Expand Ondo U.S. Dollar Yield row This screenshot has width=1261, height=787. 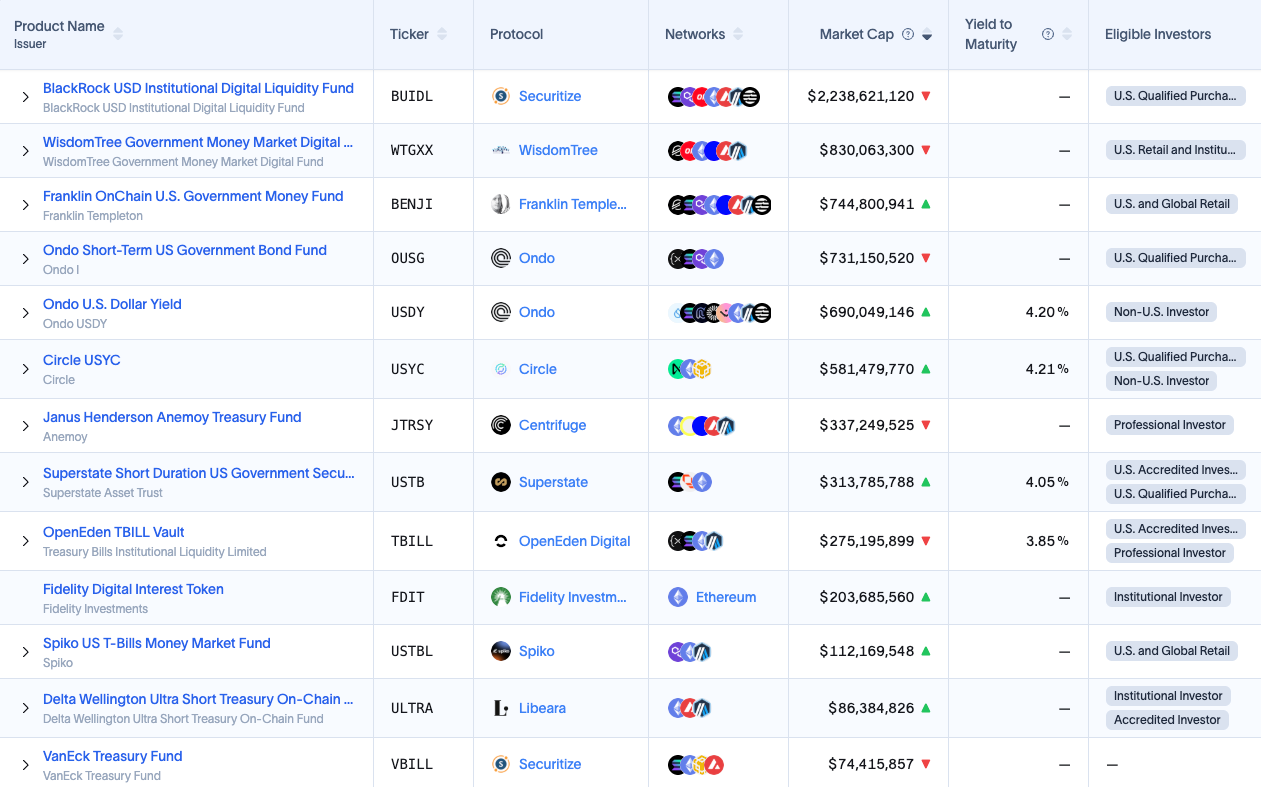click(x=26, y=313)
